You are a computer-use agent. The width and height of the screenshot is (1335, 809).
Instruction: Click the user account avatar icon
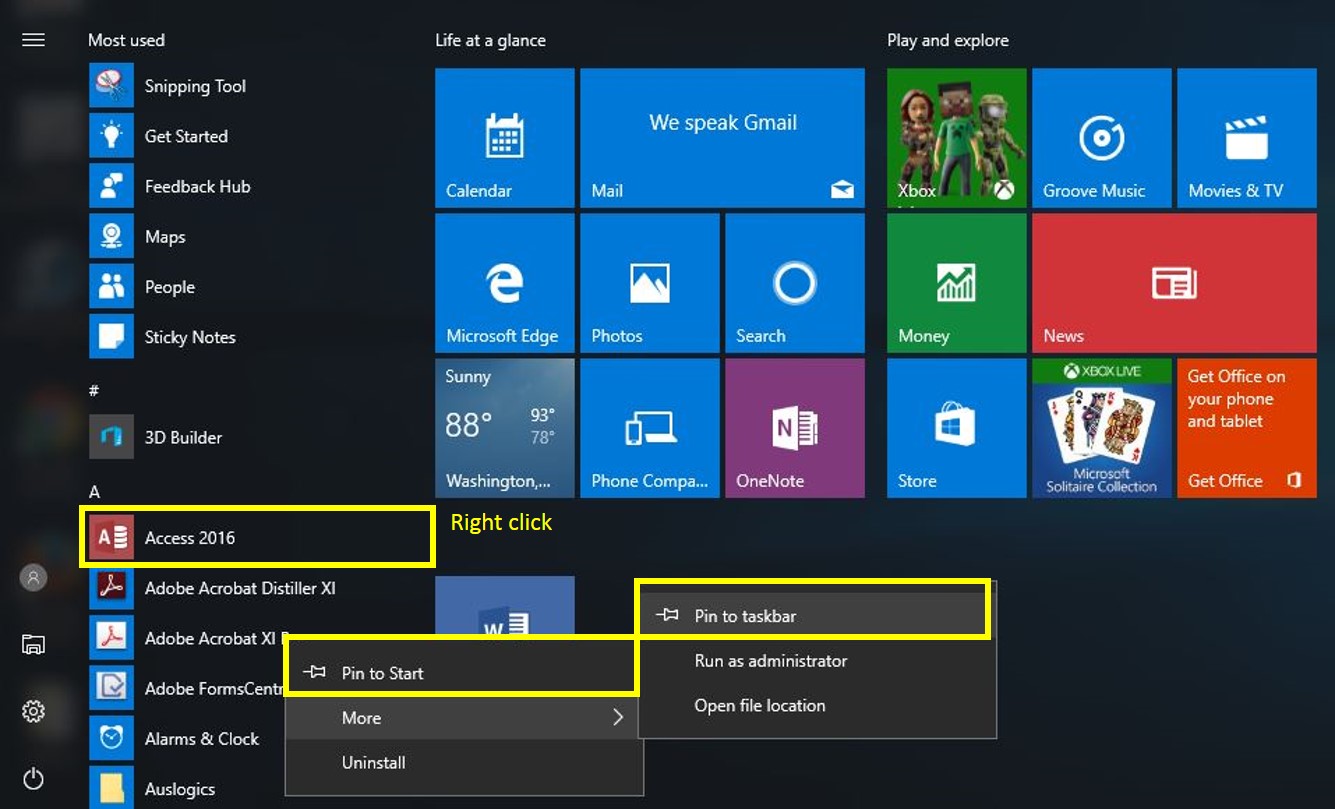(x=33, y=577)
